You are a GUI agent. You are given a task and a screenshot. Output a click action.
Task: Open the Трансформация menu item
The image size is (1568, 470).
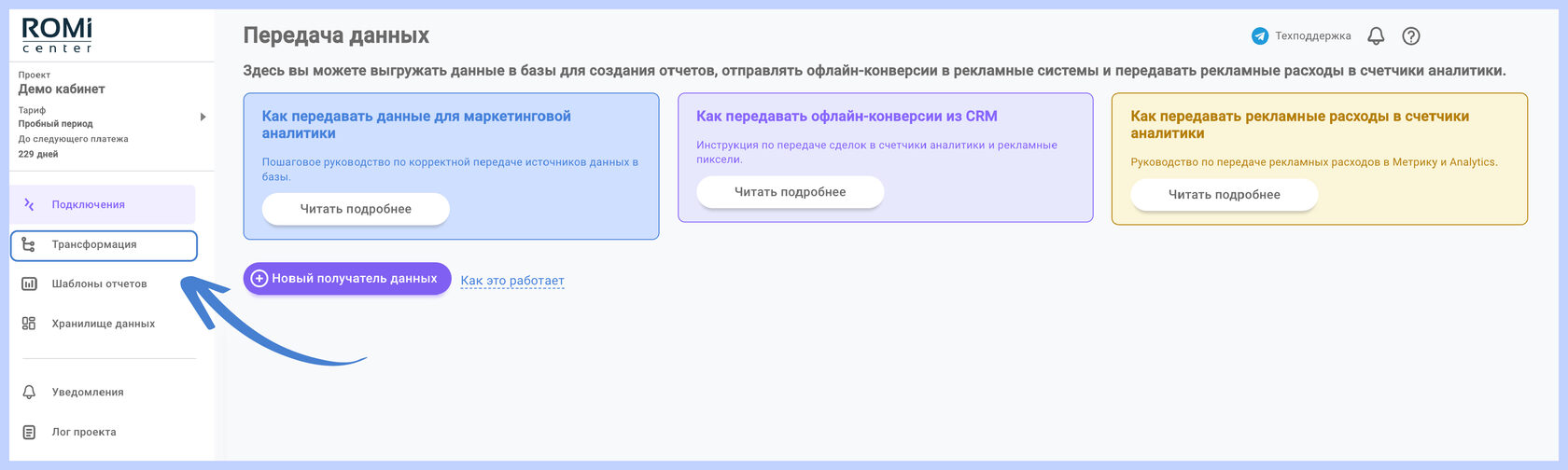pyautogui.click(x=104, y=245)
